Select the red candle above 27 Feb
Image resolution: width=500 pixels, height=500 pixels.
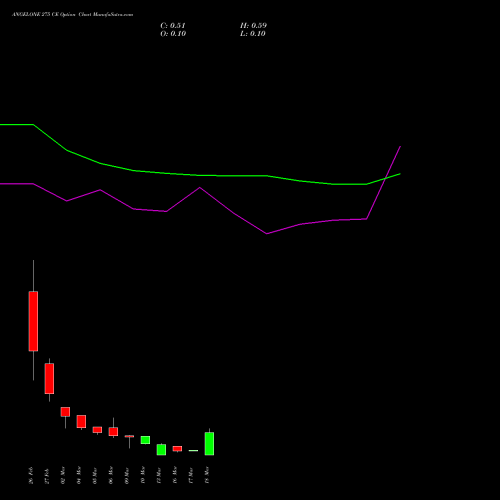(49, 378)
